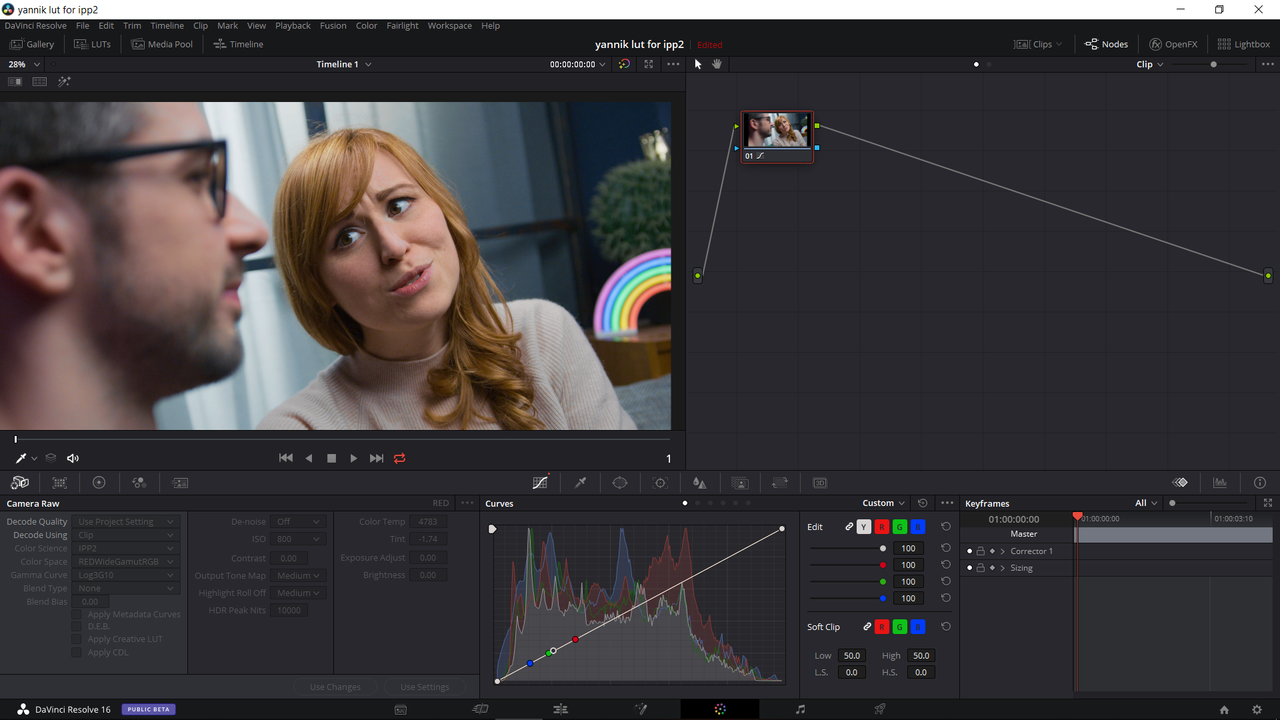1280x720 pixels.
Task: Open Project Settings gear icon
Action: click(1257, 710)
